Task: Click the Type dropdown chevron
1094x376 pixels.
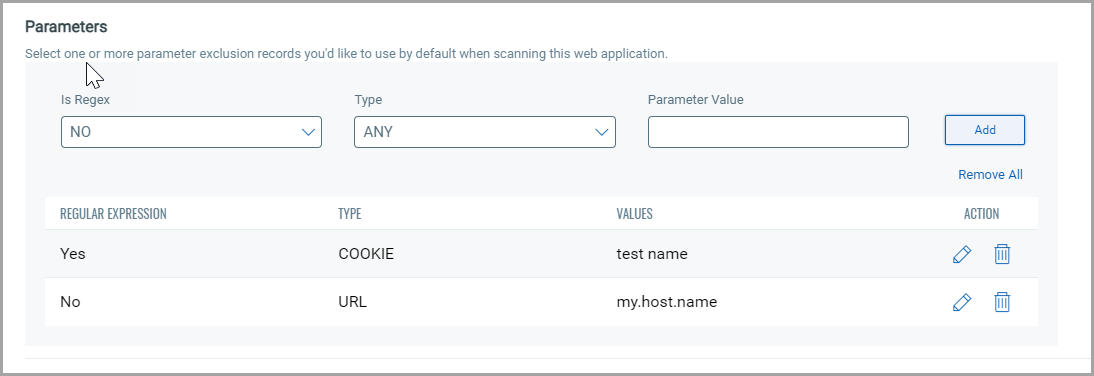Action: (x=602, y=132)
